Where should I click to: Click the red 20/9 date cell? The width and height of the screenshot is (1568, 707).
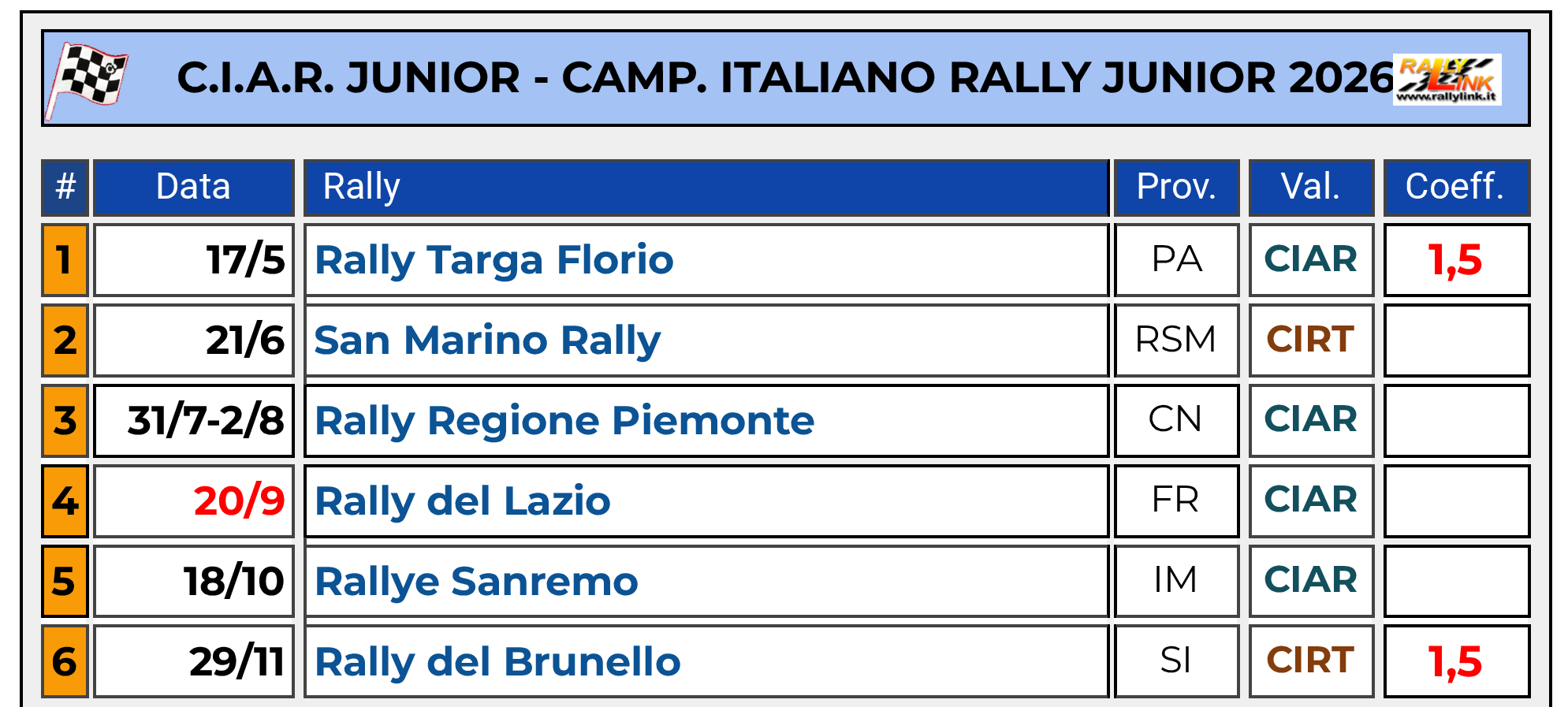pos(239,501)
